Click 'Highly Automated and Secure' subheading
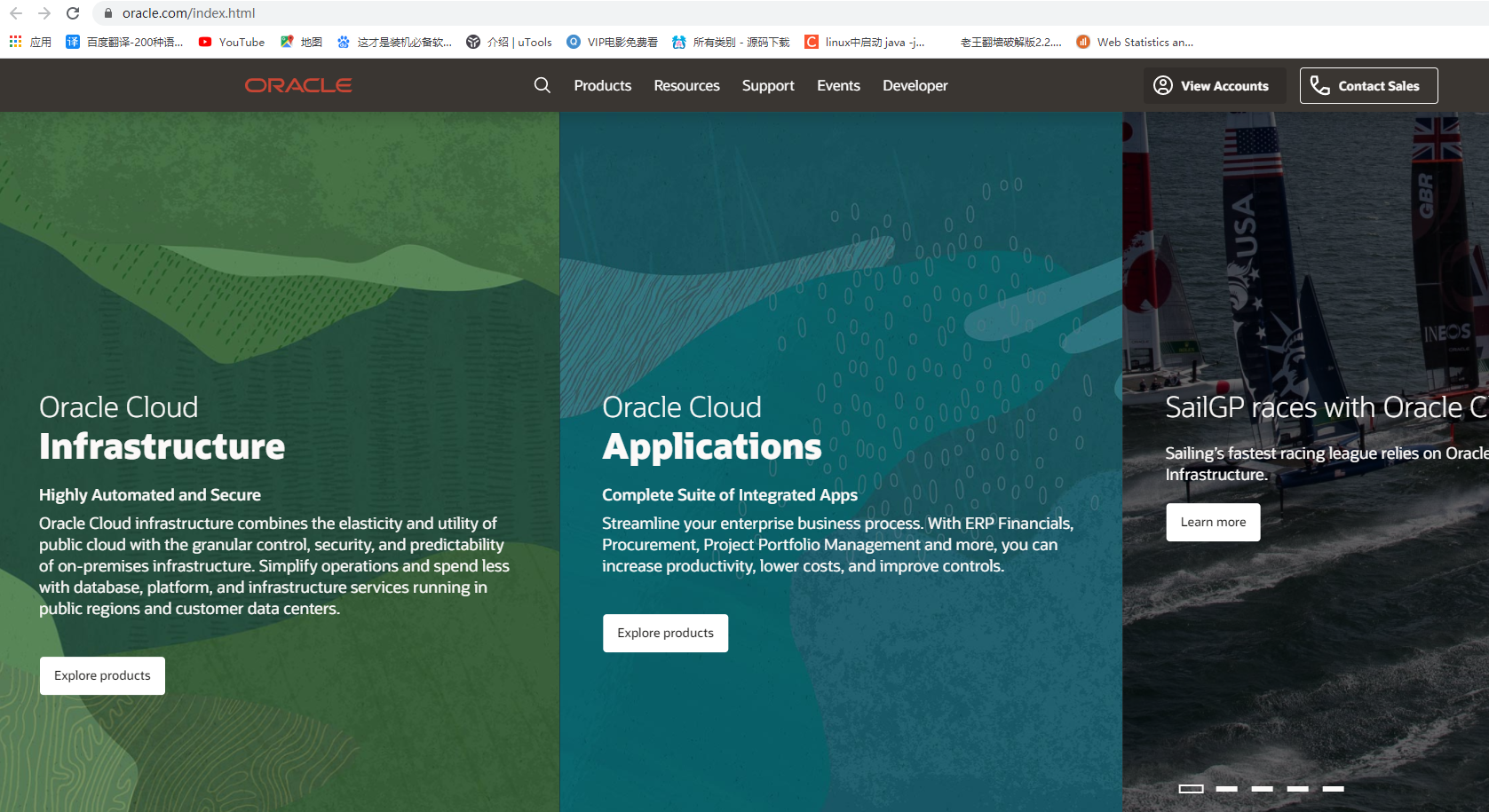Viewport: 1489px width, 812px height. point(150,494)
